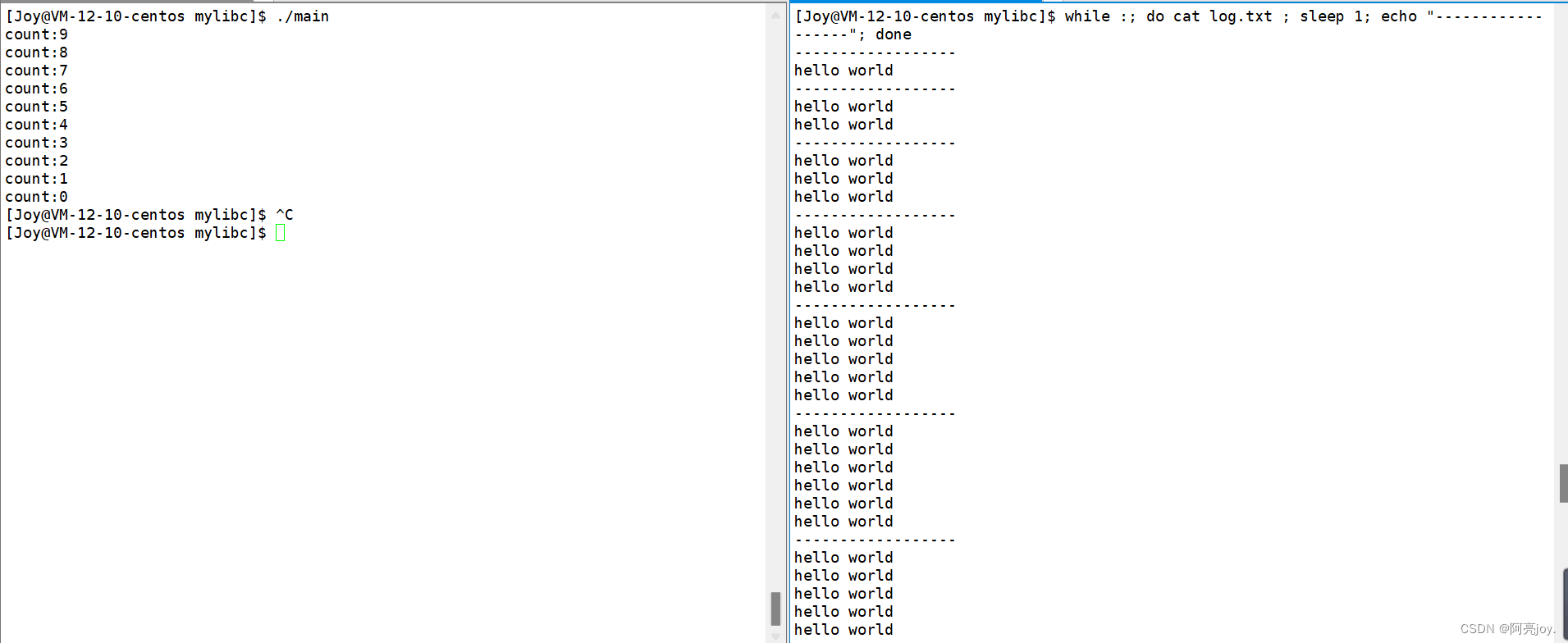Click "done" at end of command

pos(894,34)
